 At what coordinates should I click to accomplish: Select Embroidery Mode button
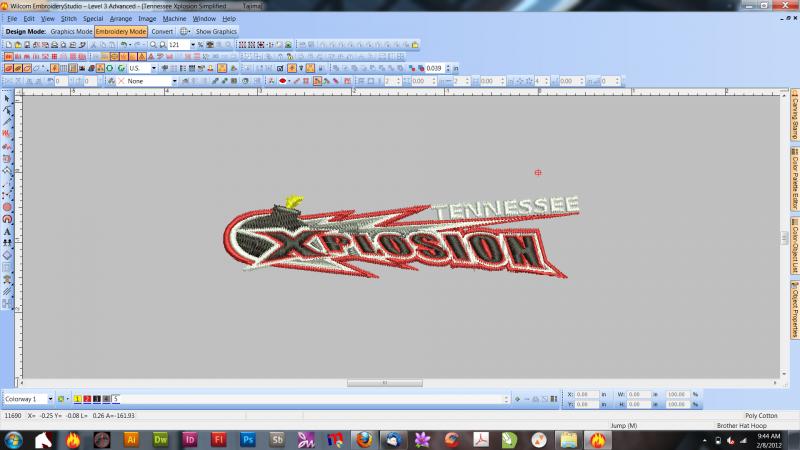point(121,32)
